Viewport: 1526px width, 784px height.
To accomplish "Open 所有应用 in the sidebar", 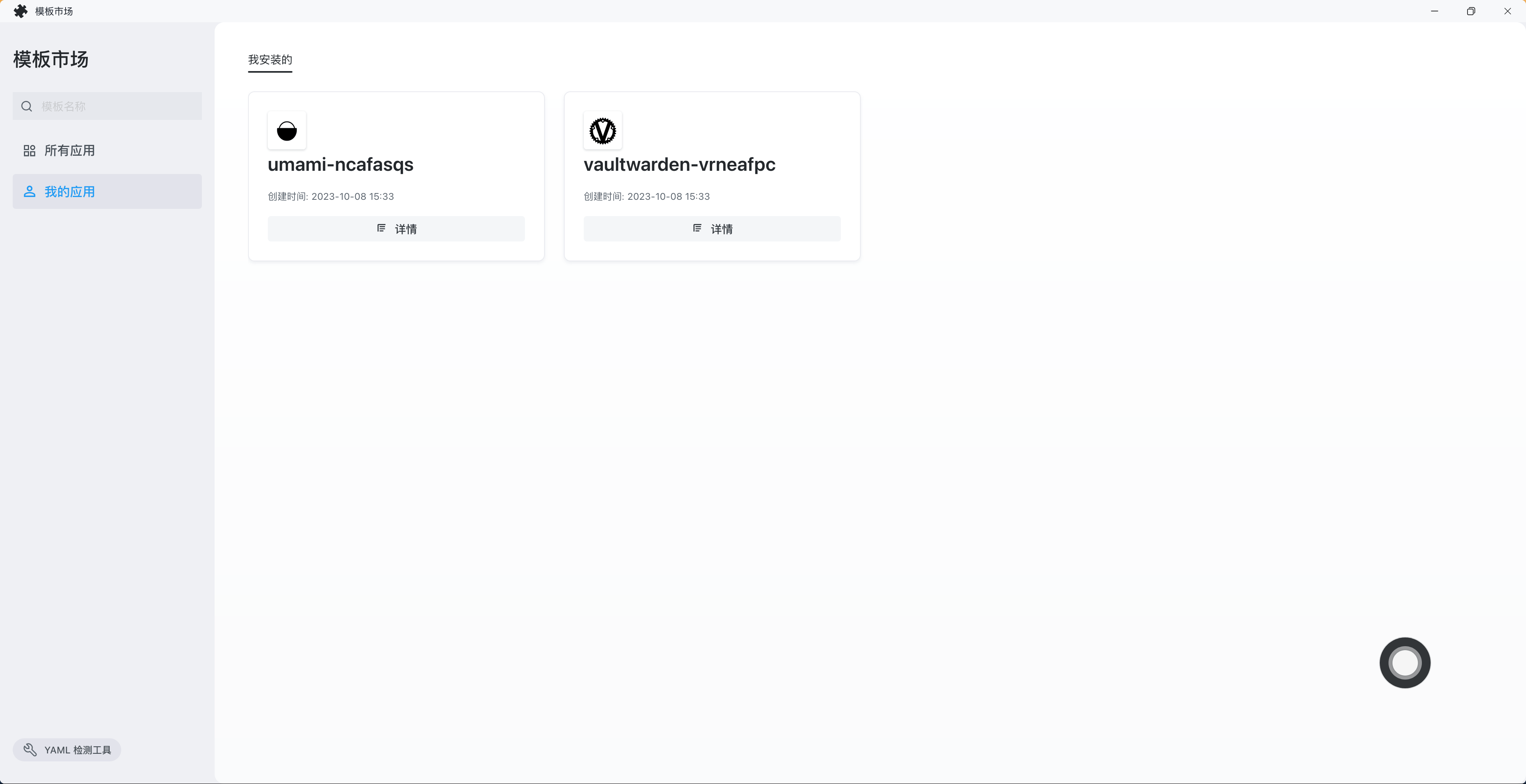I will (69, 151).
